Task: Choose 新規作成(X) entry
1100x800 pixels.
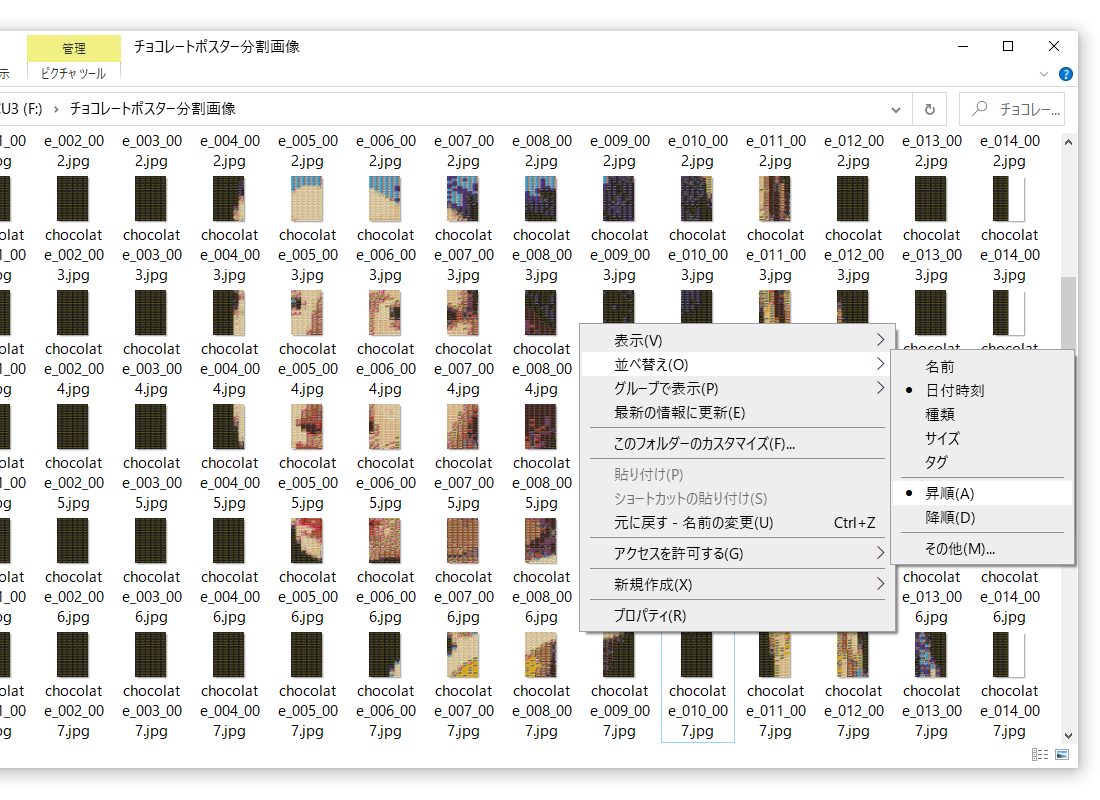Action: pyautogui.click(x=737, y=585)
